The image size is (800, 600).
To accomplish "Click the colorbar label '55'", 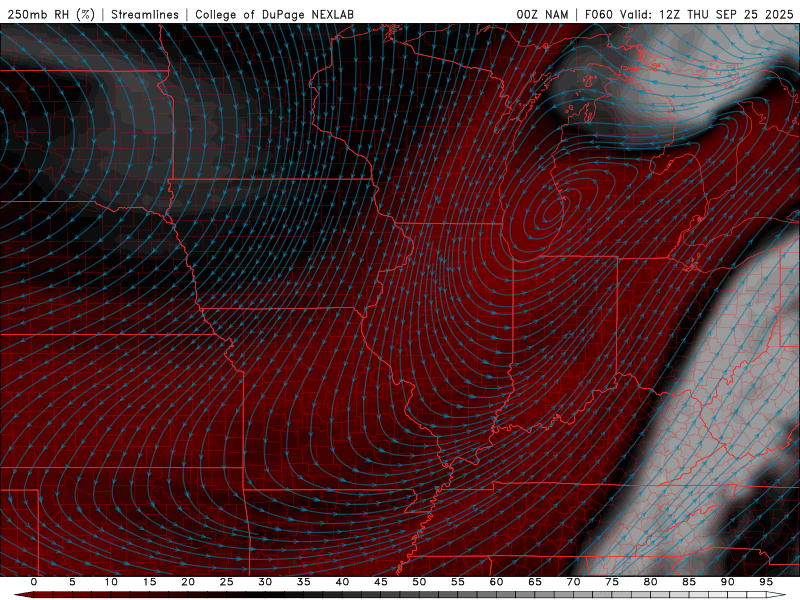I will click(458, 582).
